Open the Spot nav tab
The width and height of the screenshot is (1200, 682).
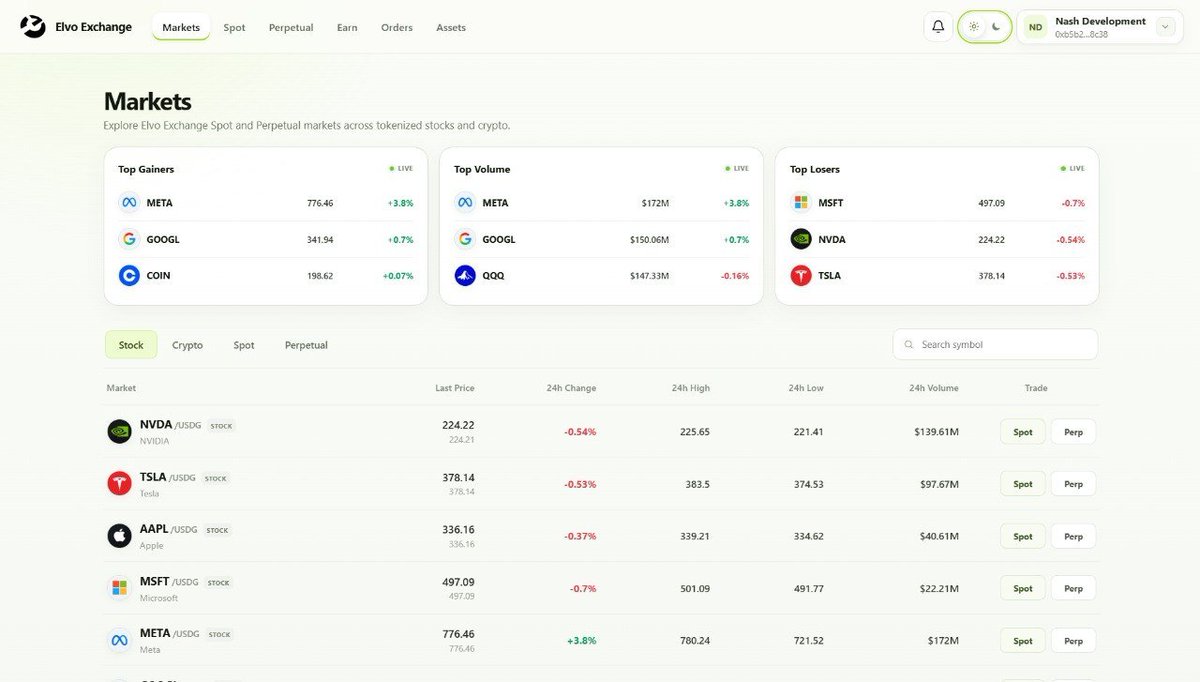point(234,28)
